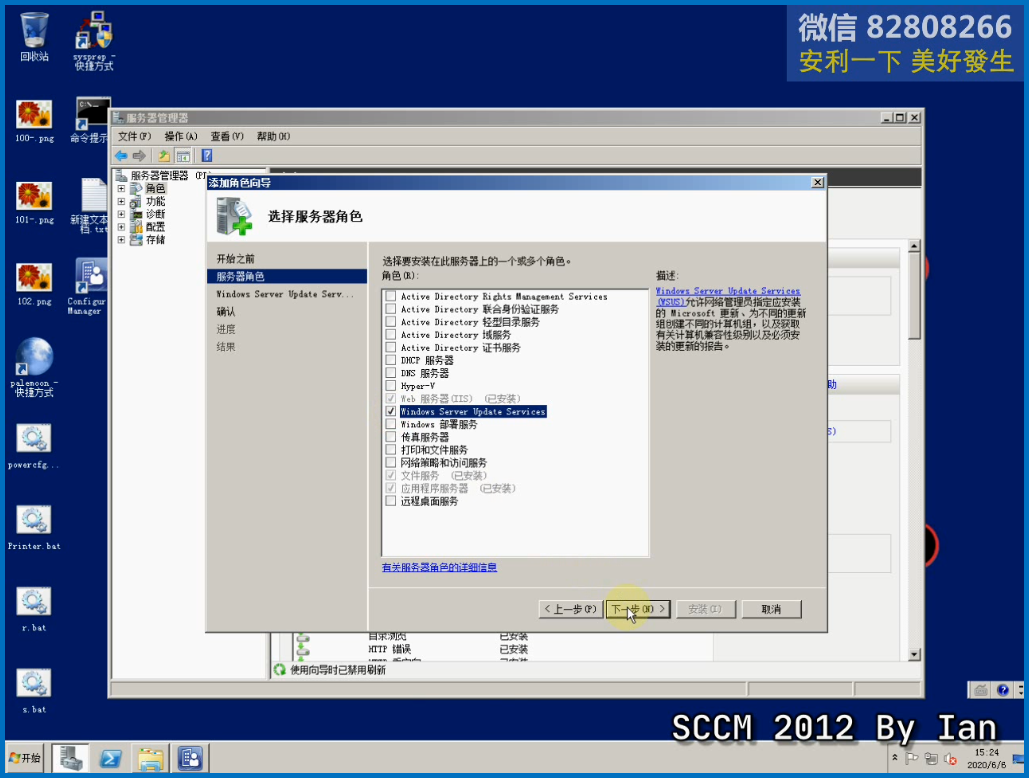Check Active Directory 证书服务 role
The height and width of the screenshot is (778, 1029).
pos(390,348)
